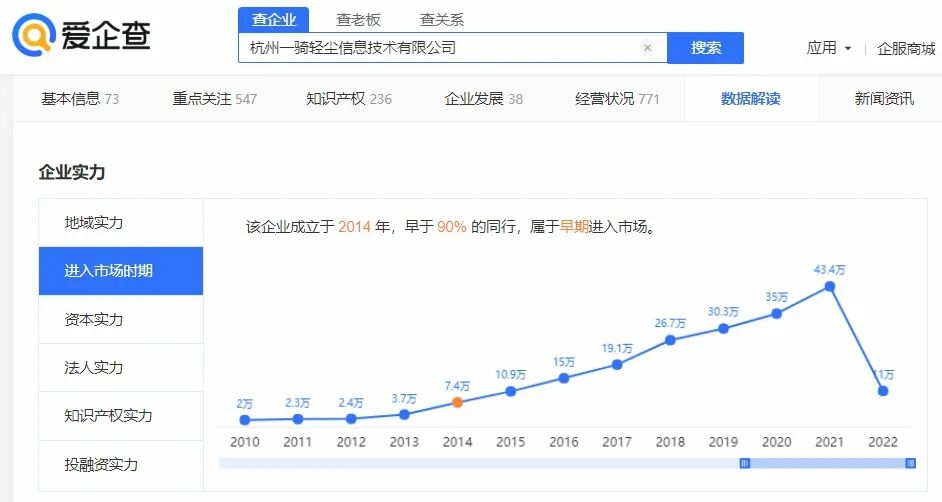Image resolution: width=942 pixels, height=502 pixels.
Task: Open the 知识产权 236 section tab
Action: [348, 98]
